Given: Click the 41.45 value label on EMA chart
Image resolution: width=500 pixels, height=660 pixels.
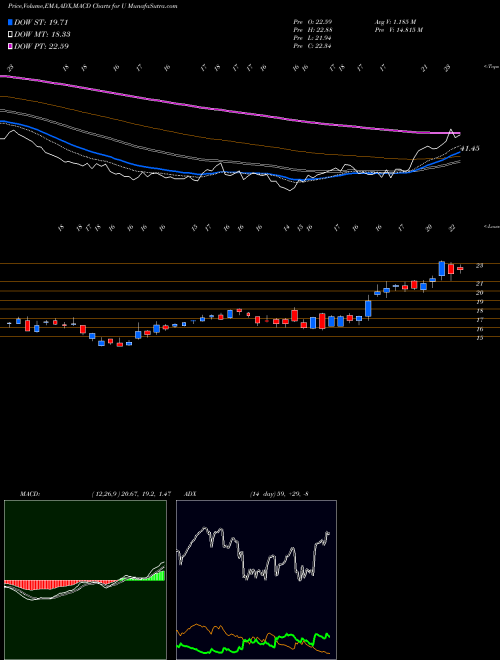Looking at the screenshot, I should (470, 149).
